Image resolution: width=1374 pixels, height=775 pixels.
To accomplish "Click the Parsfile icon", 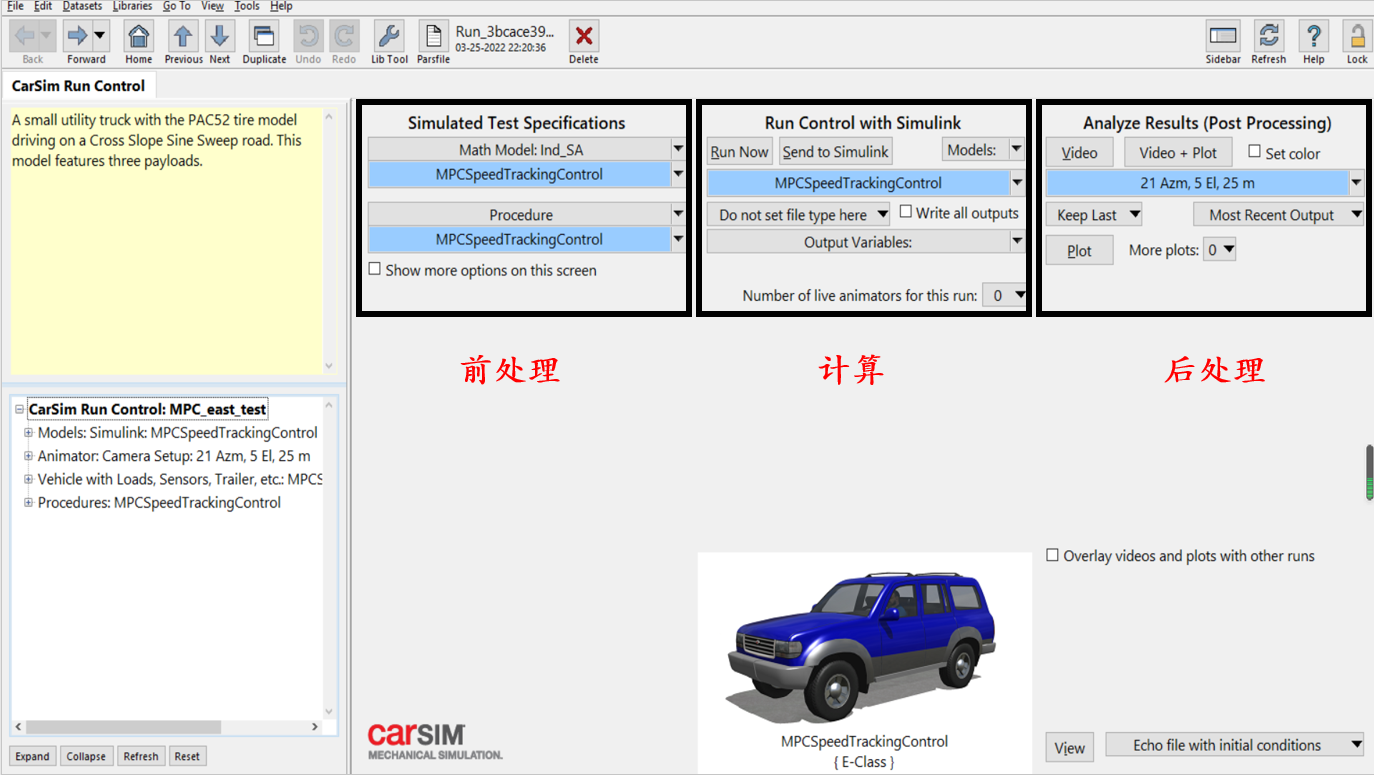I will click(x=432, y=38).
